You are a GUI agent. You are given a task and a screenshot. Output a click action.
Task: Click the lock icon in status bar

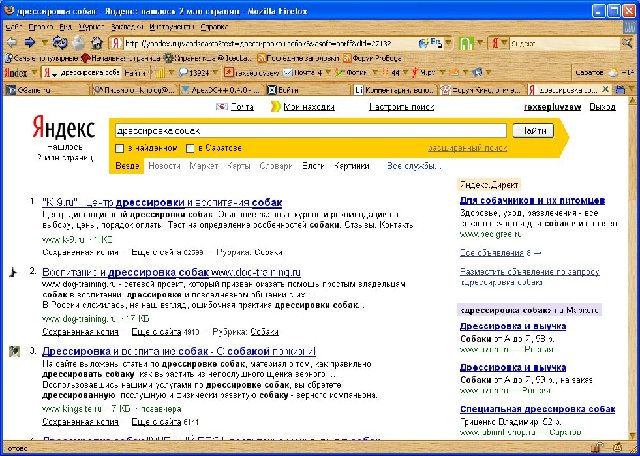point(599,448)
